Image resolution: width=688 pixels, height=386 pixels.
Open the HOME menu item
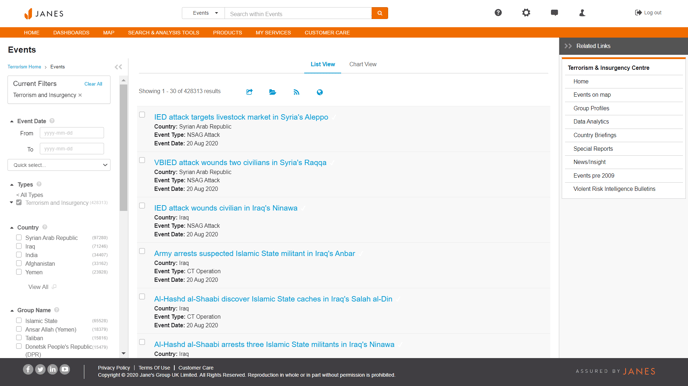pyautogui.click(x=32, y=32)
